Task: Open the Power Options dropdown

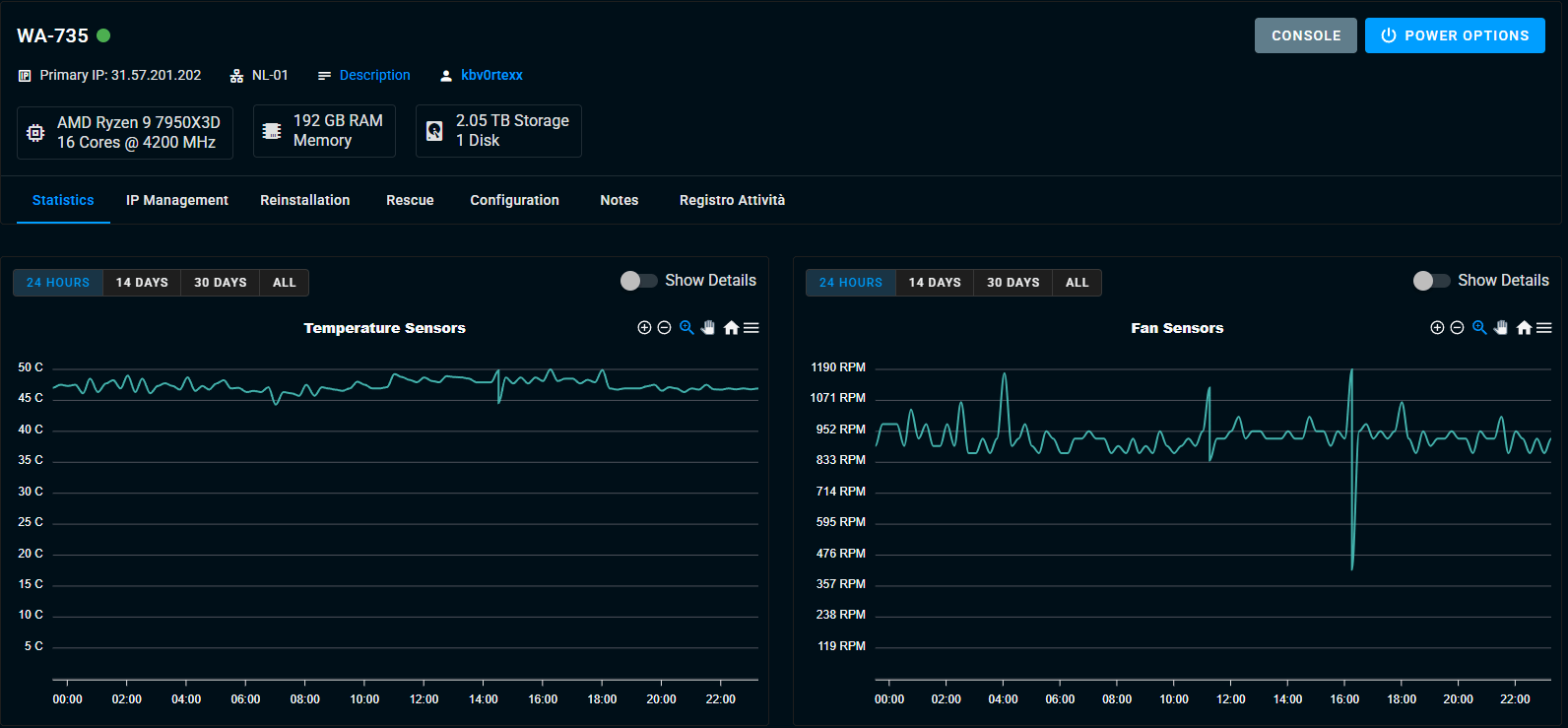Action: (1455, 35)
